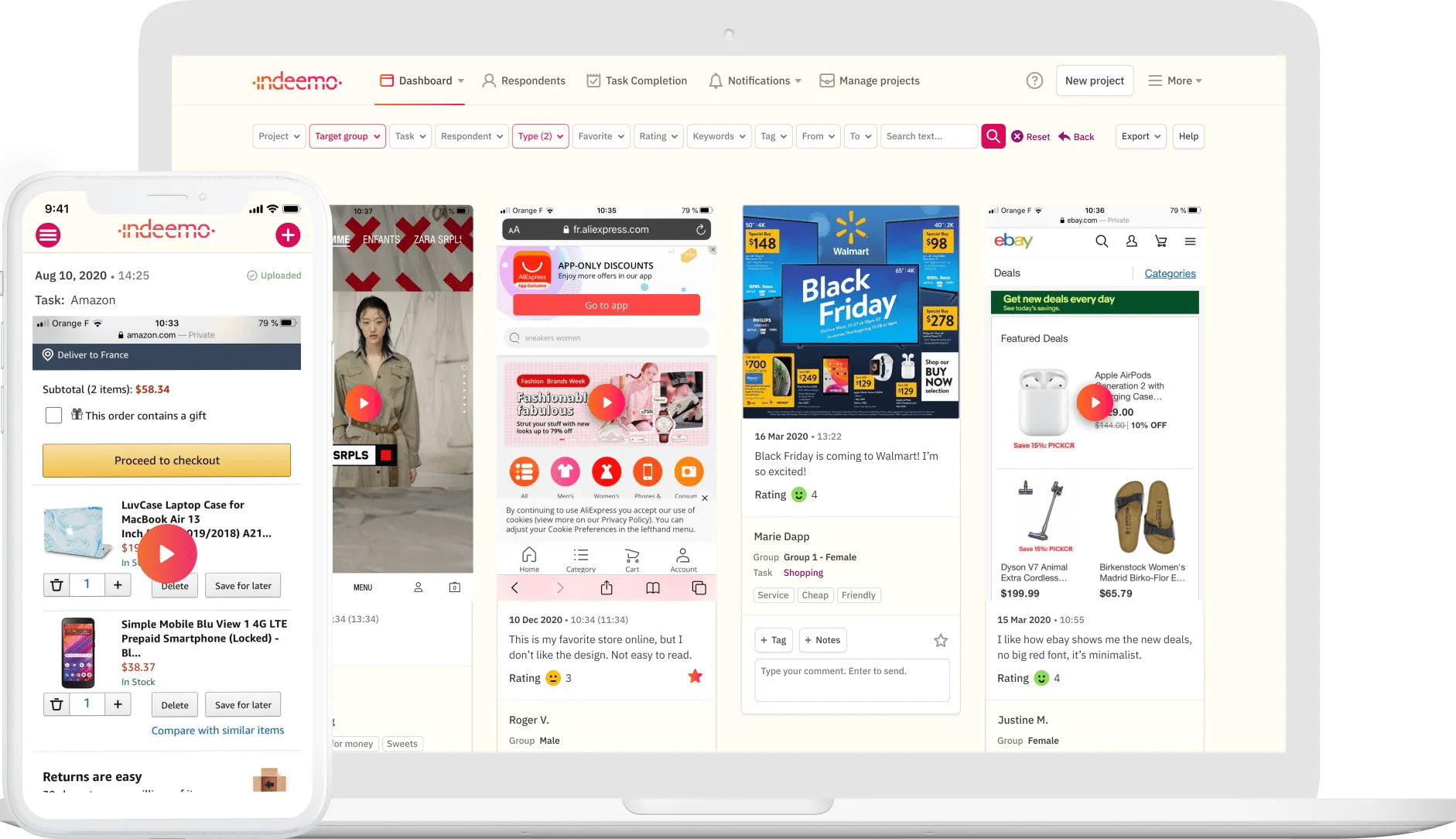The width and height of the screenshot is (1456, 839).
Task: Expand the Keywords filter dropdown
Action: tap(719, 136)
